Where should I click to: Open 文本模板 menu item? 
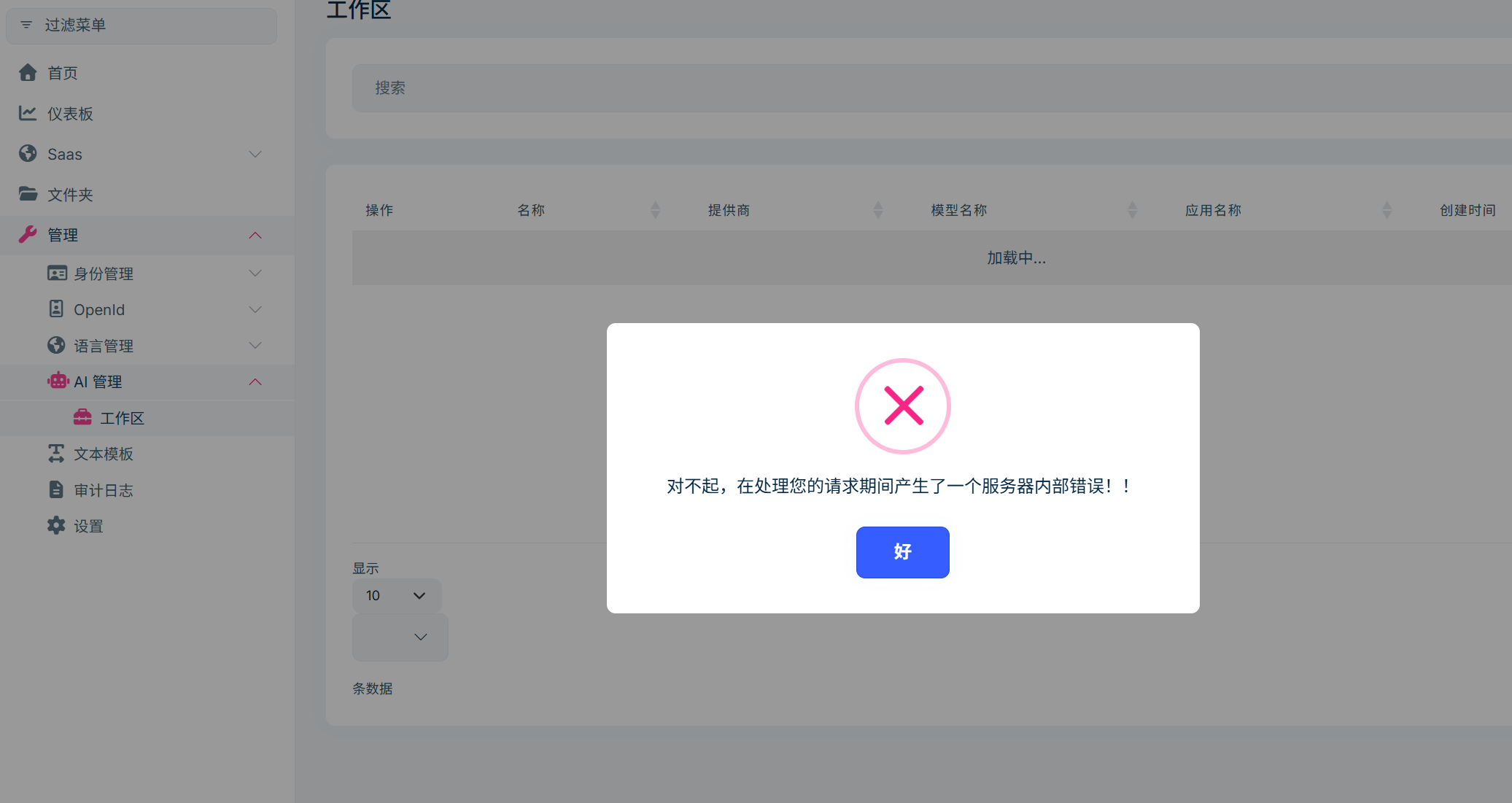(x=104, y=454)
